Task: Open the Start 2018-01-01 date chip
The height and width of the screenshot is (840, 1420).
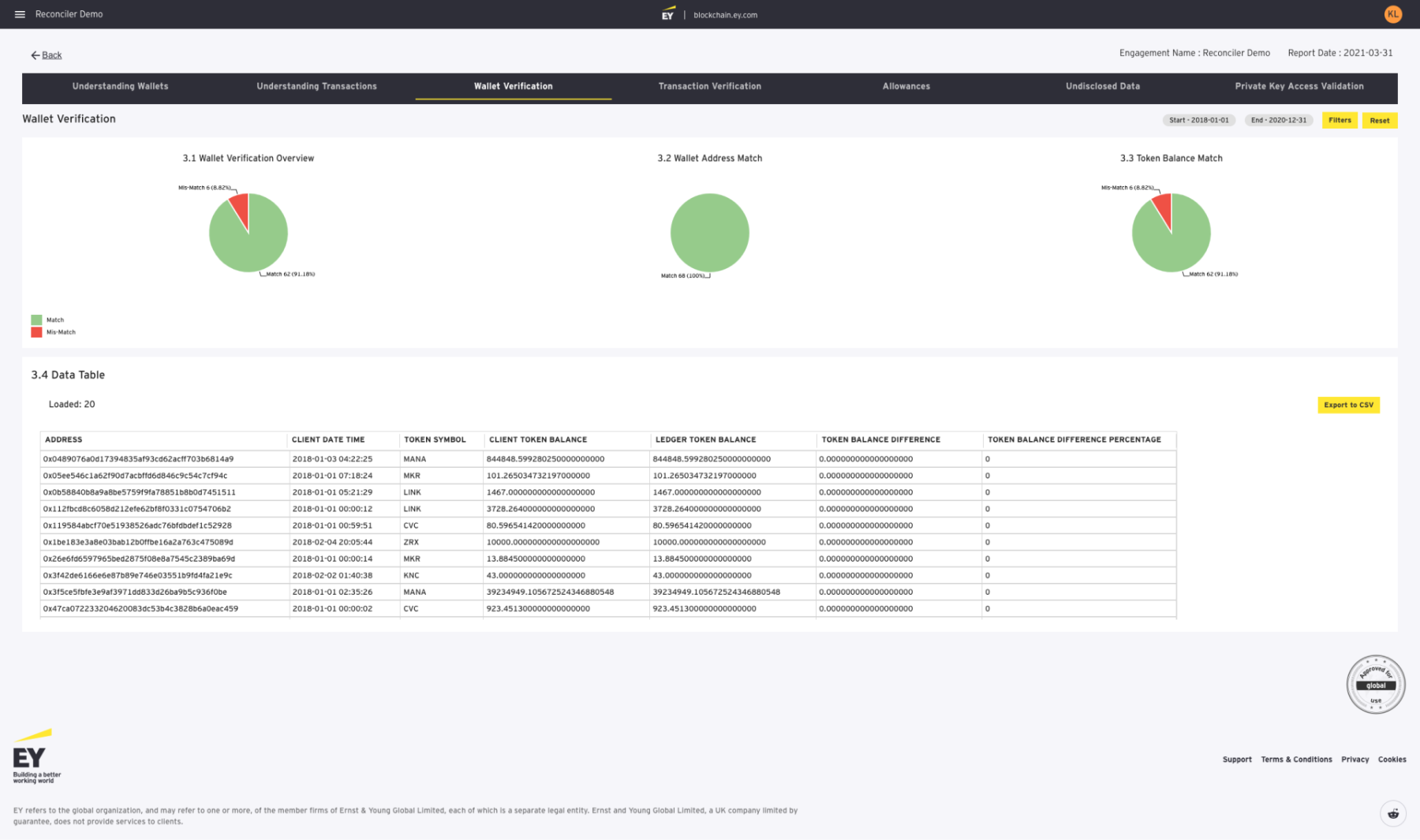Action: point(1198,120)
